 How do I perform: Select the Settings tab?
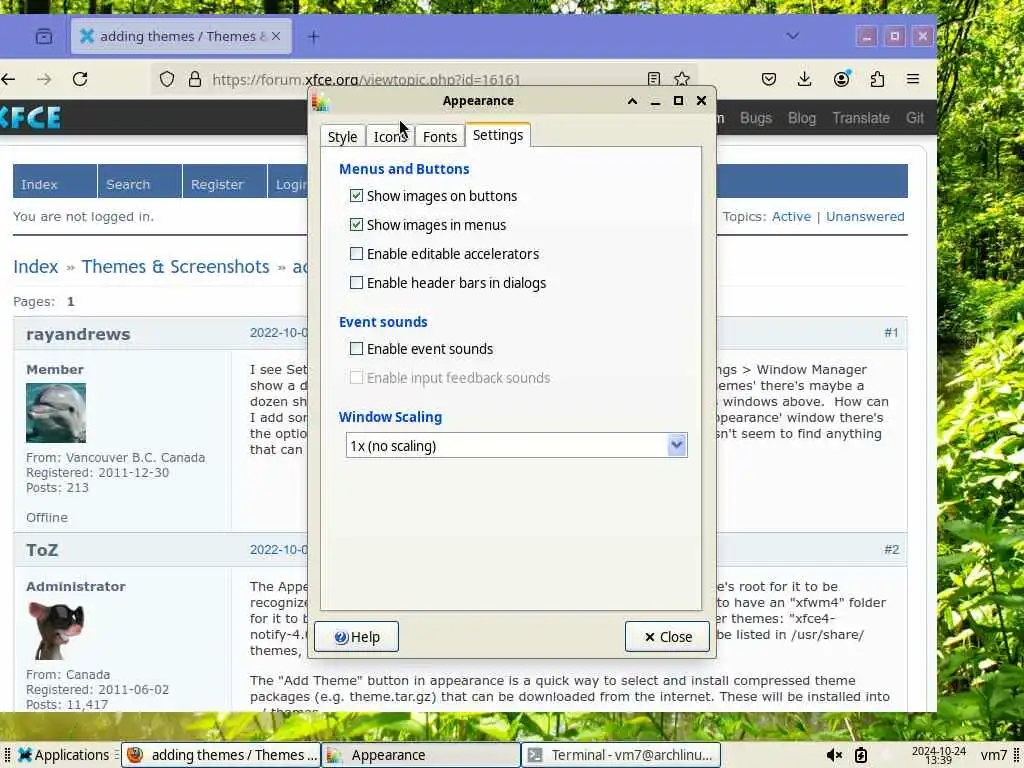pyautogui.click(x=498, y=135)
